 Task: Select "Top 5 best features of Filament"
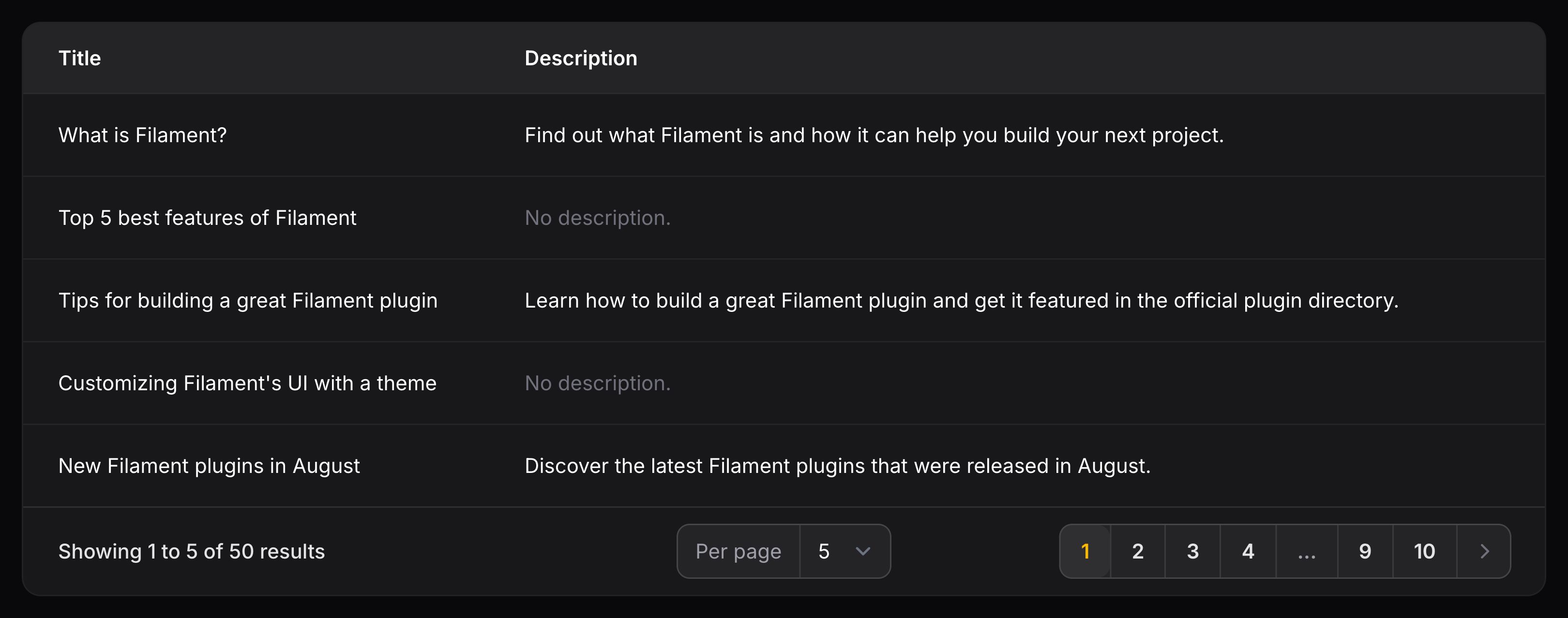207,218
